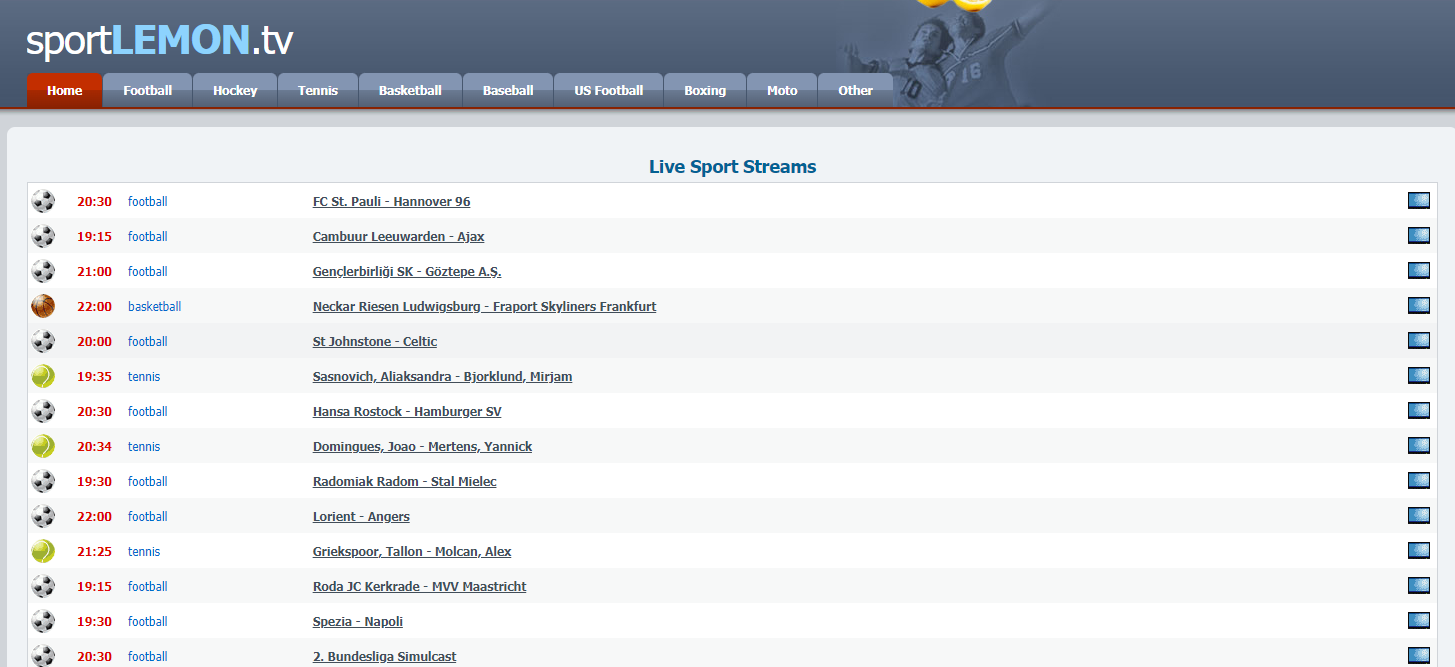Screen dimensions: 1455x667
Task: Click the soccer ball icon for Hansa Rostock row
Action: (43, 411)
